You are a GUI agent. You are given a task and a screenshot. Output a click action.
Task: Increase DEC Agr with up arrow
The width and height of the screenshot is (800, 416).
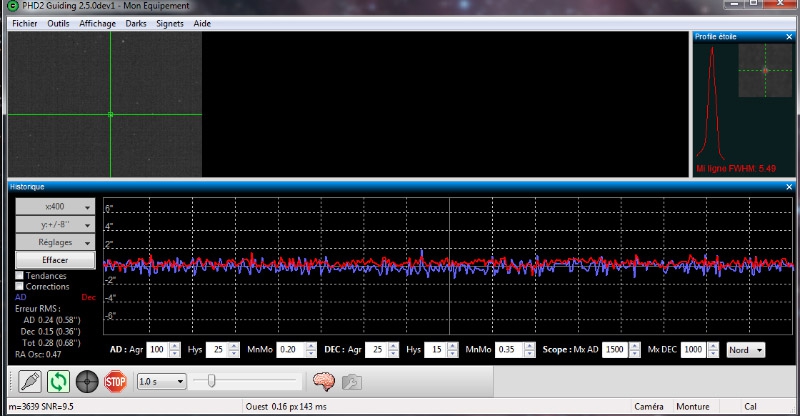393,346
